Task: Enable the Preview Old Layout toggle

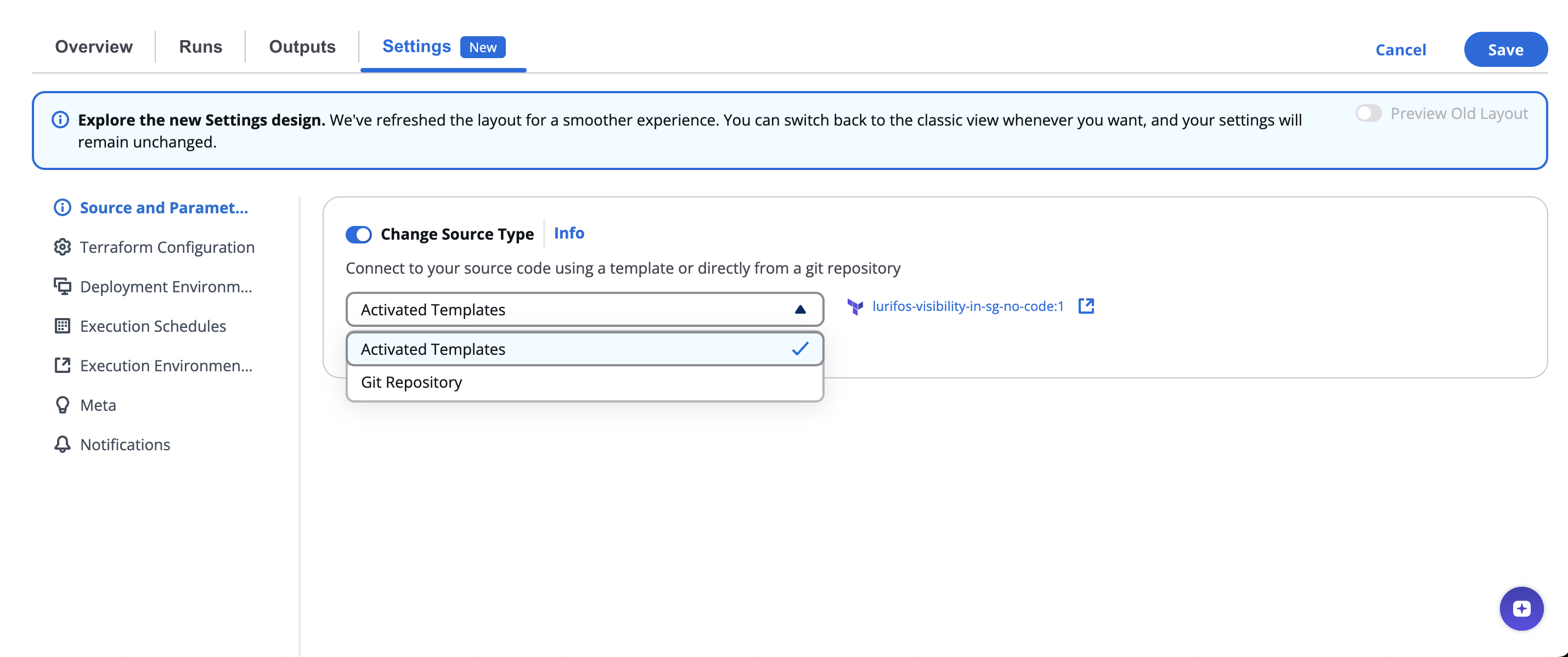Action: (1368, 114)
